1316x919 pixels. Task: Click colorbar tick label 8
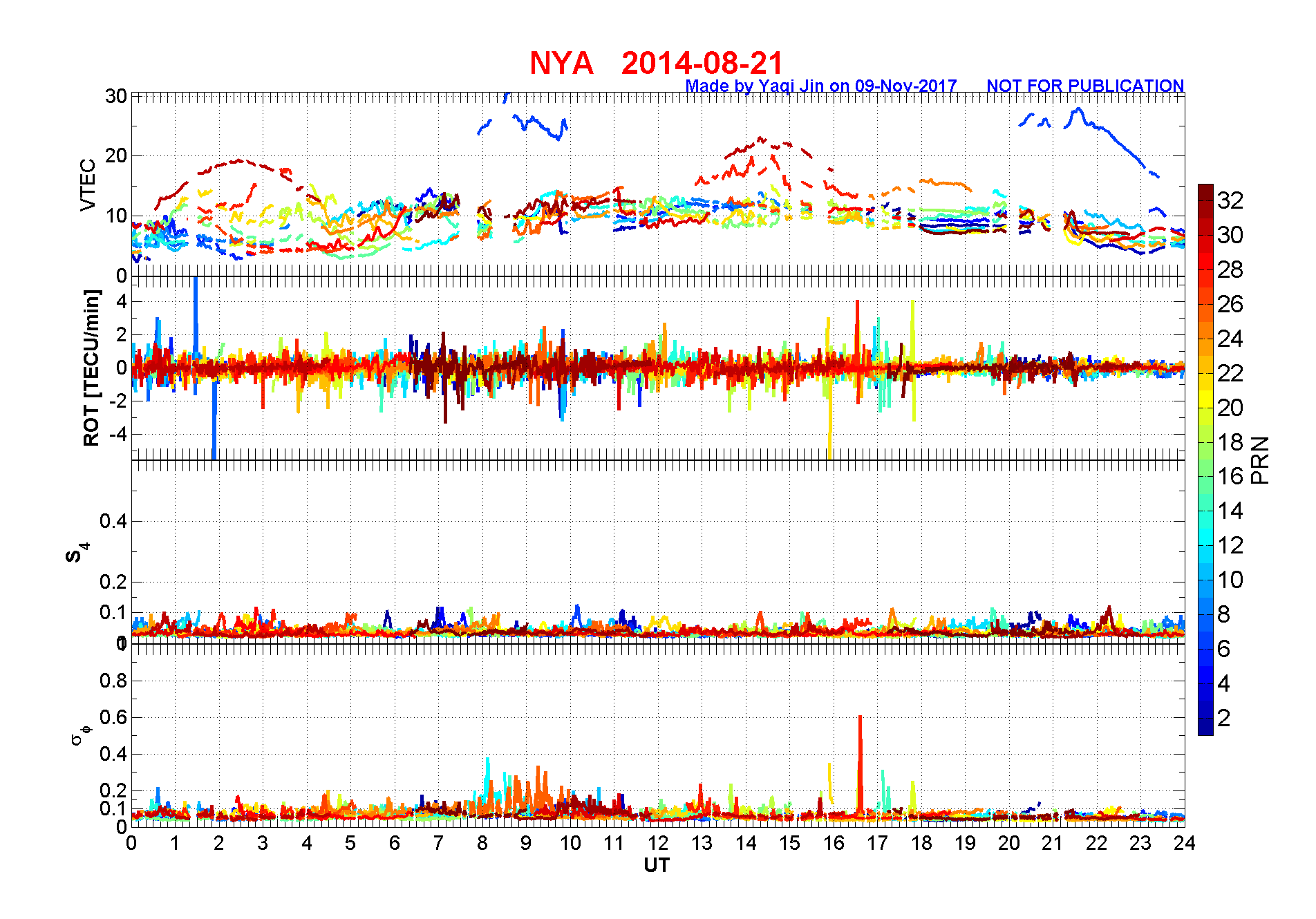tap(1223, 614)
